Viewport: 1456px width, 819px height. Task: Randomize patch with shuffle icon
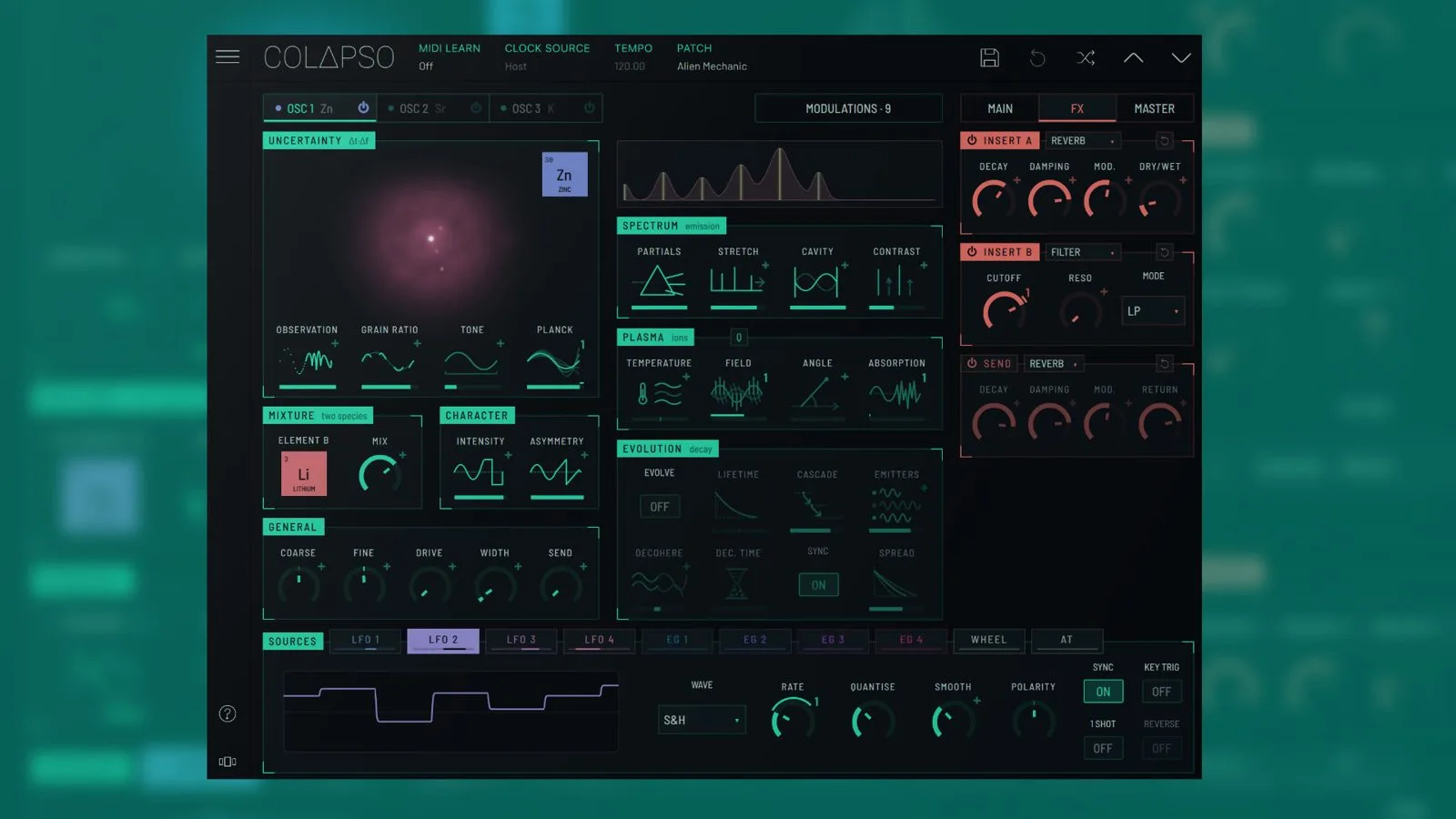(1086, 57)
